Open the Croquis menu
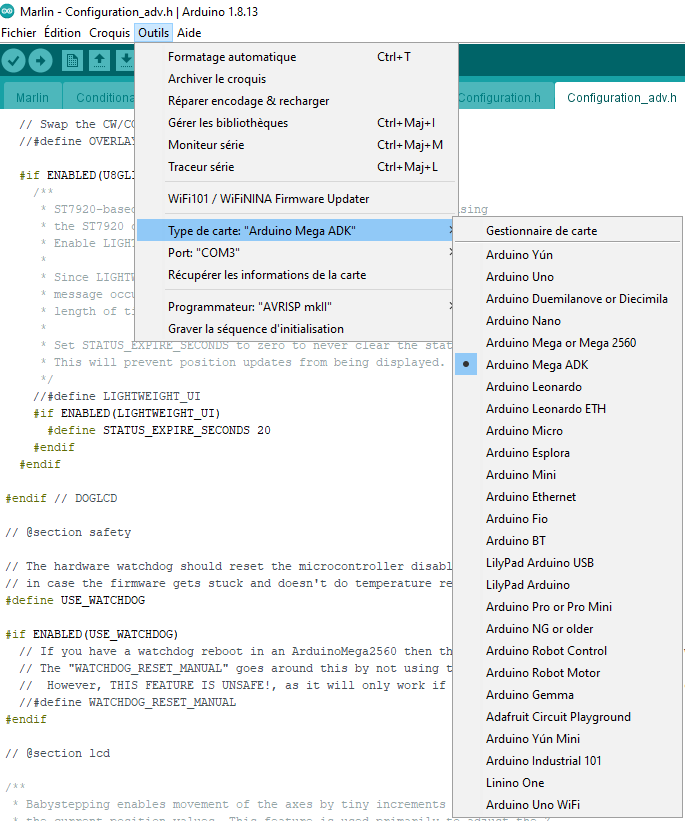This screenshot has height=821, width=685. [x=109, y=33]
